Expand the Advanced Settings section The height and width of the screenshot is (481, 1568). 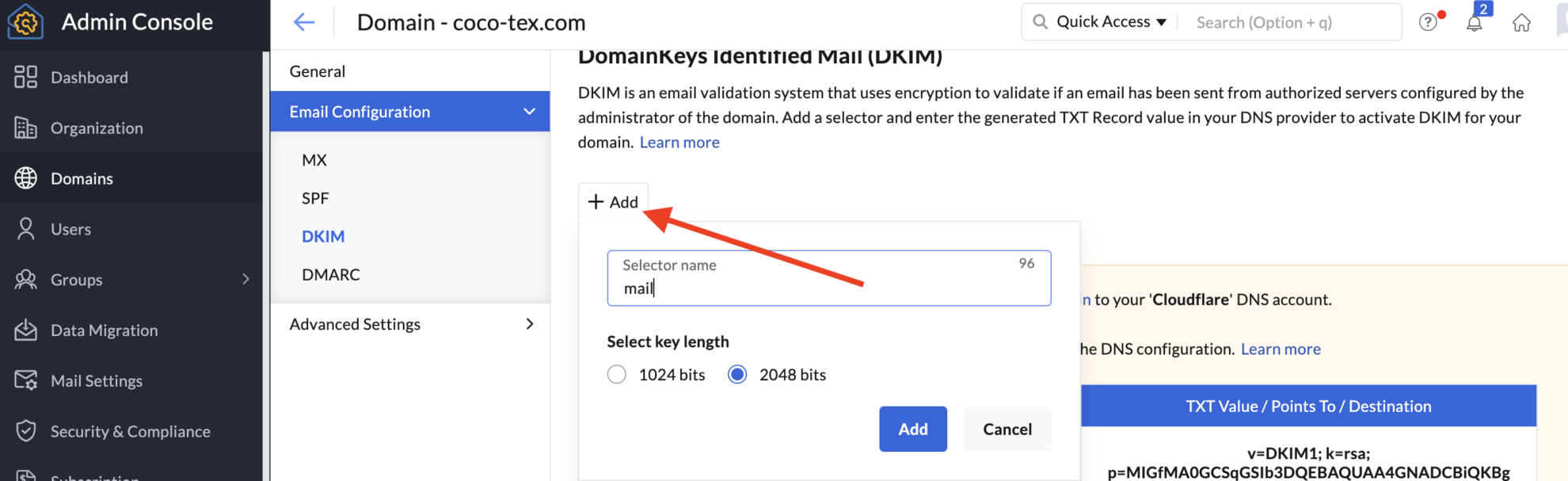[529, 323]
